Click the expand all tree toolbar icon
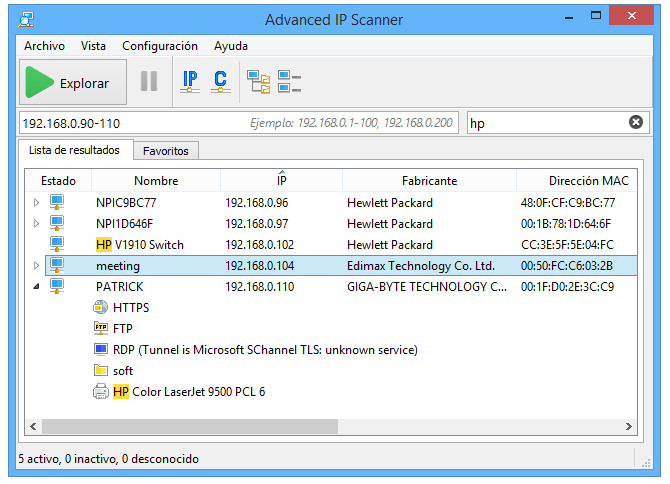The image size is (670, 484). [259, 82]
